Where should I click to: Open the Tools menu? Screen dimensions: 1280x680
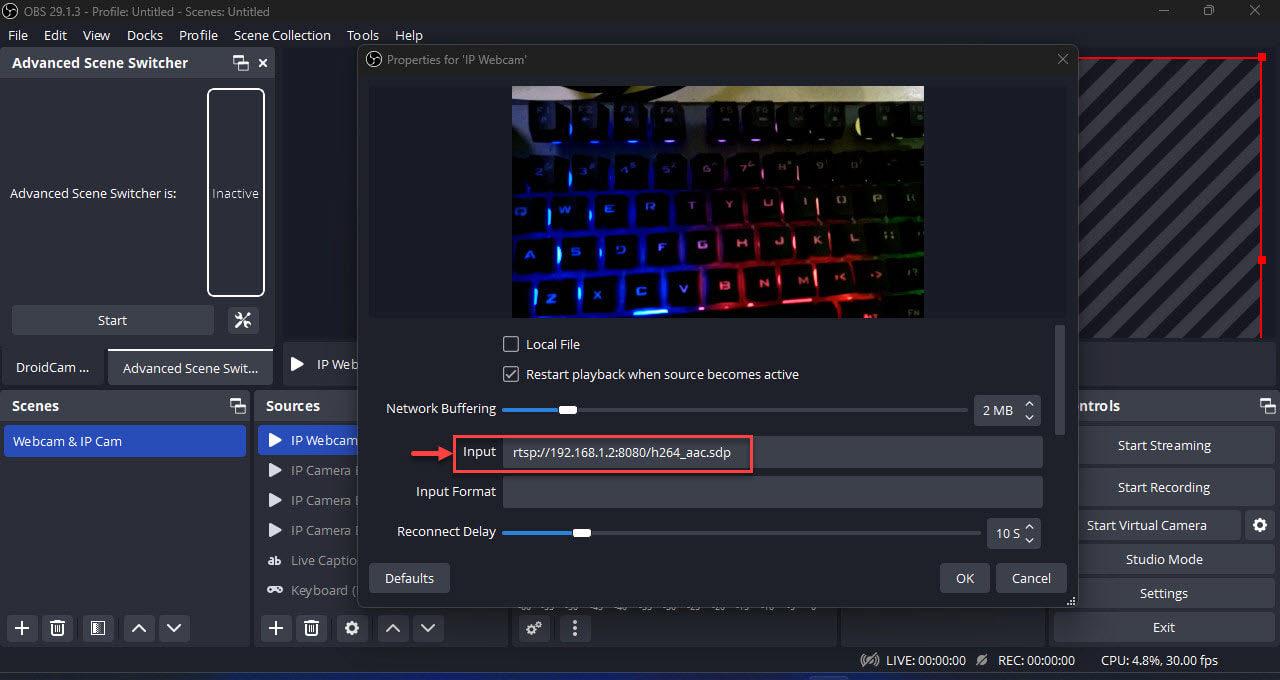[x=363, y=35]
